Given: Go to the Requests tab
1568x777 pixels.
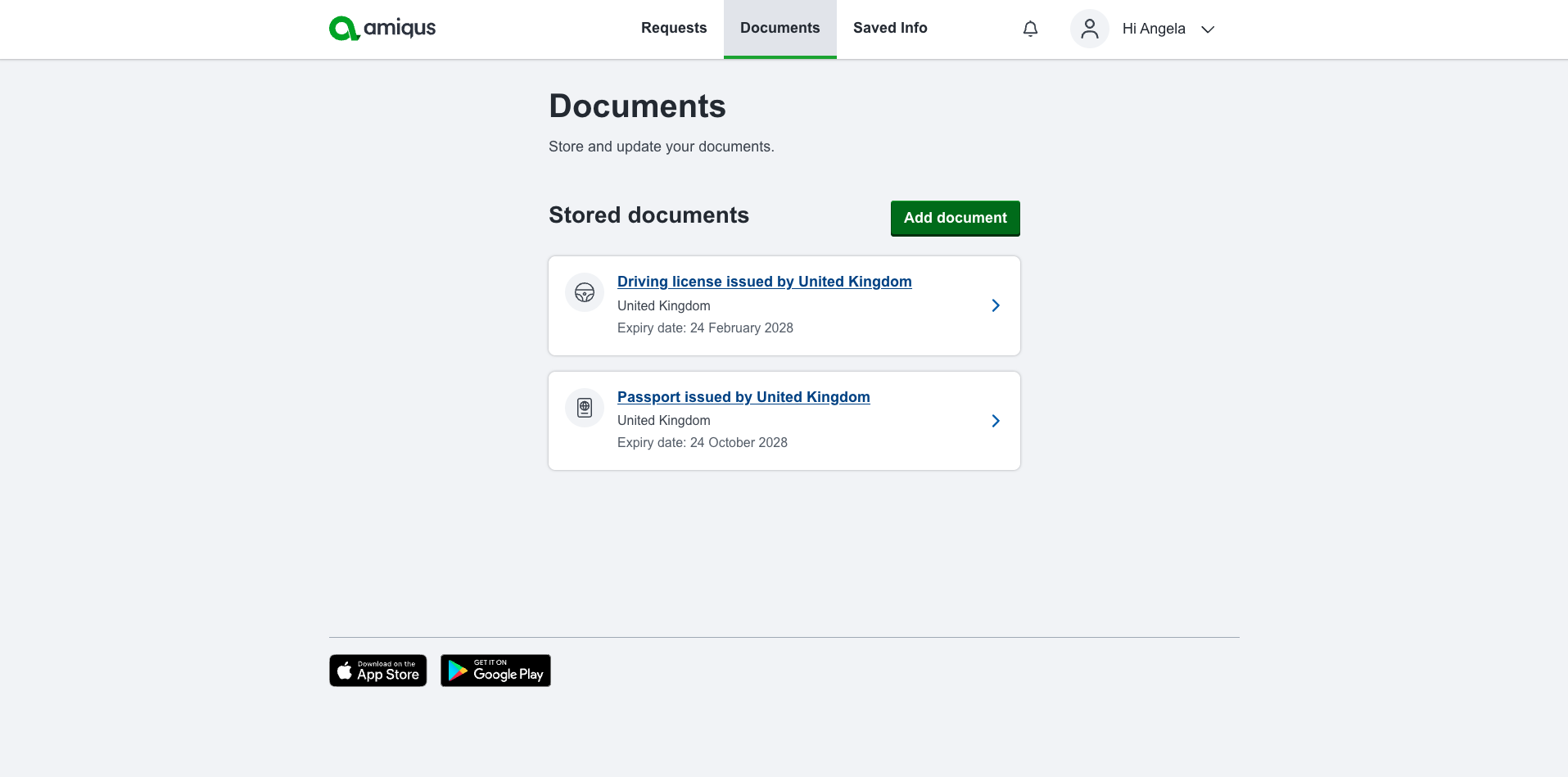Looking at the screenshot, I should 674,28.
